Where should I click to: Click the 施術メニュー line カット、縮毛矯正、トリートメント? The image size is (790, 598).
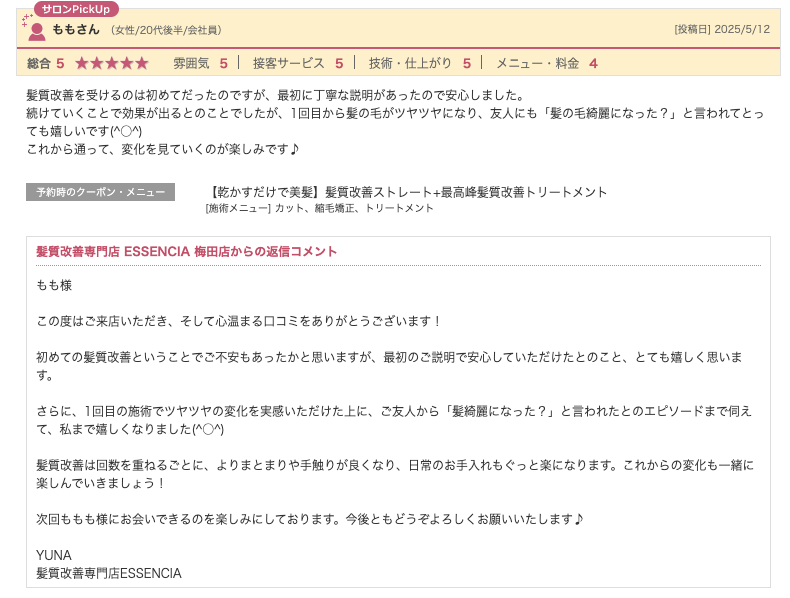tap(319, 208)
